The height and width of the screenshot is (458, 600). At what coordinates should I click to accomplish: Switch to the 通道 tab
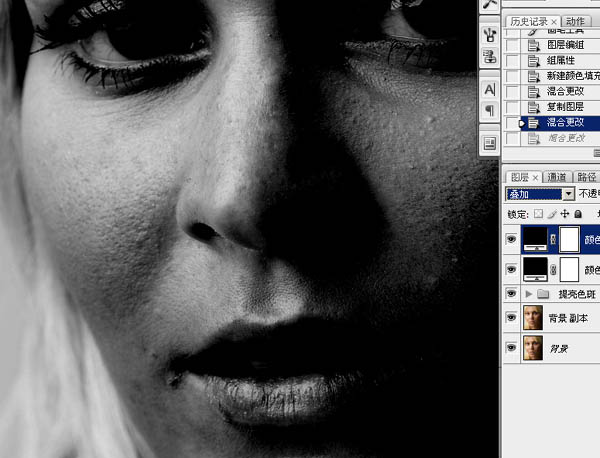point(557,177)
